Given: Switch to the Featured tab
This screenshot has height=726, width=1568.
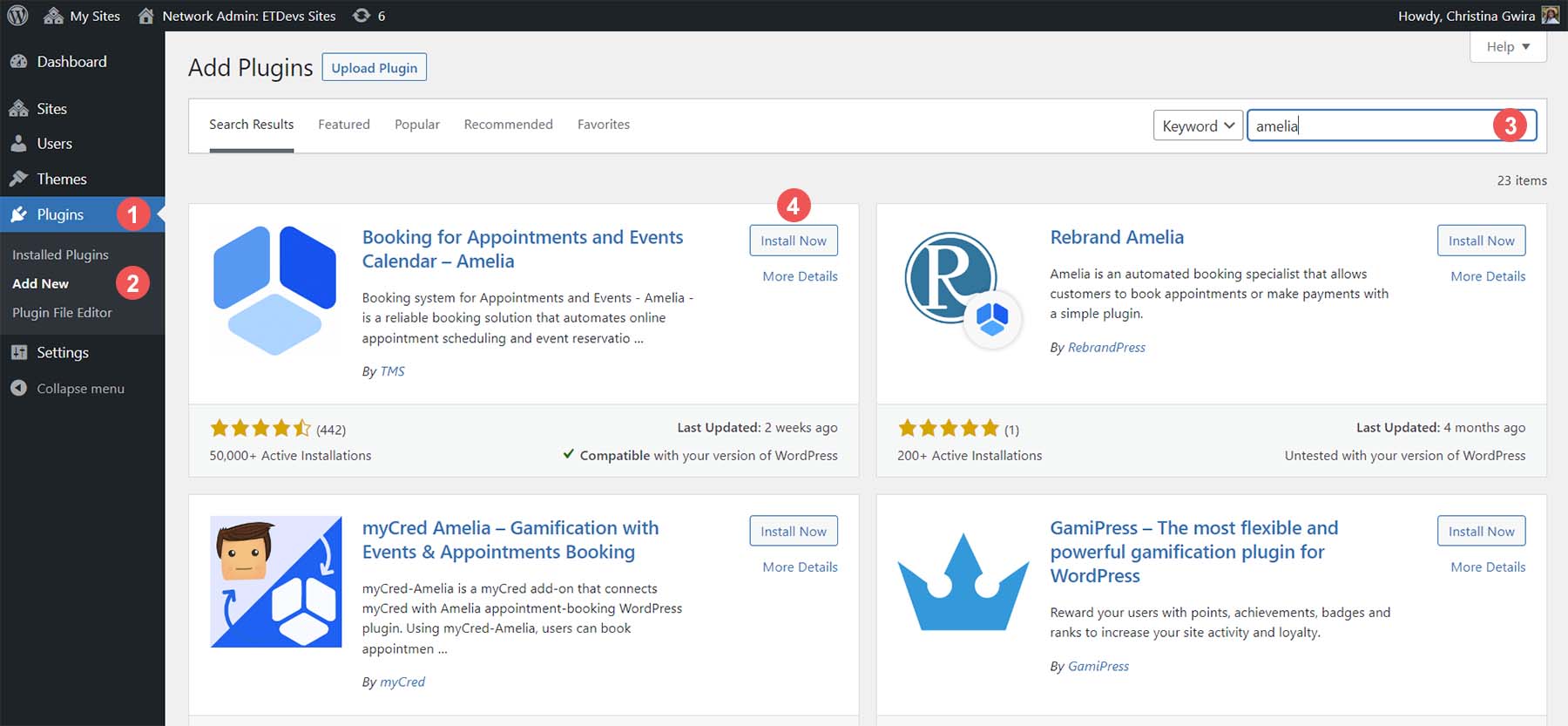Looking at the screenshot, I should pos(343,125).
